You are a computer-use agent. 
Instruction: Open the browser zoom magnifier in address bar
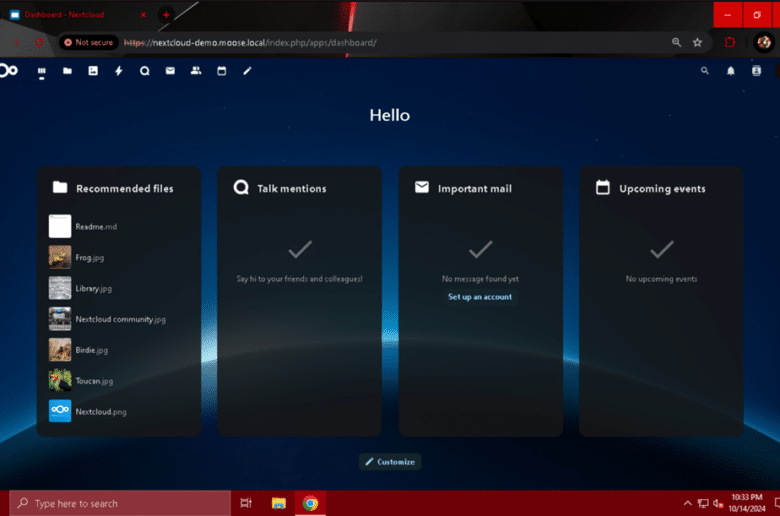coord(676,43)
